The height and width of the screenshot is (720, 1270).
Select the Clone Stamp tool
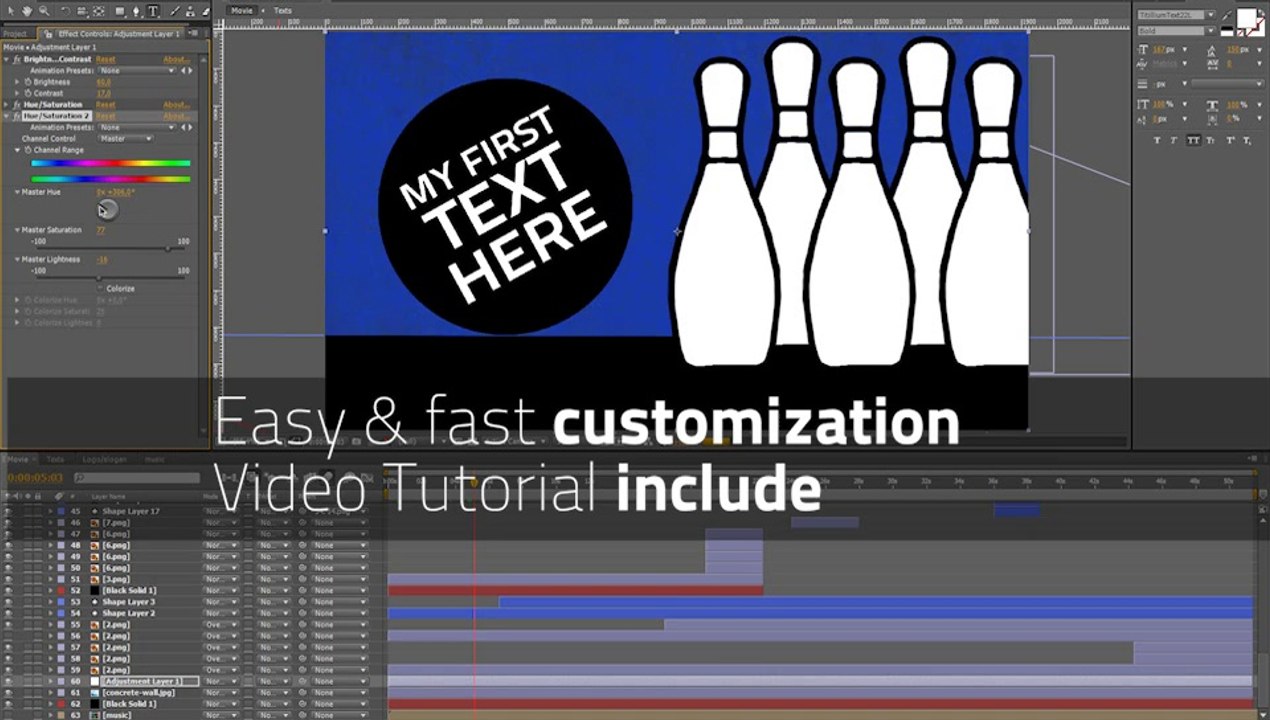191,11
